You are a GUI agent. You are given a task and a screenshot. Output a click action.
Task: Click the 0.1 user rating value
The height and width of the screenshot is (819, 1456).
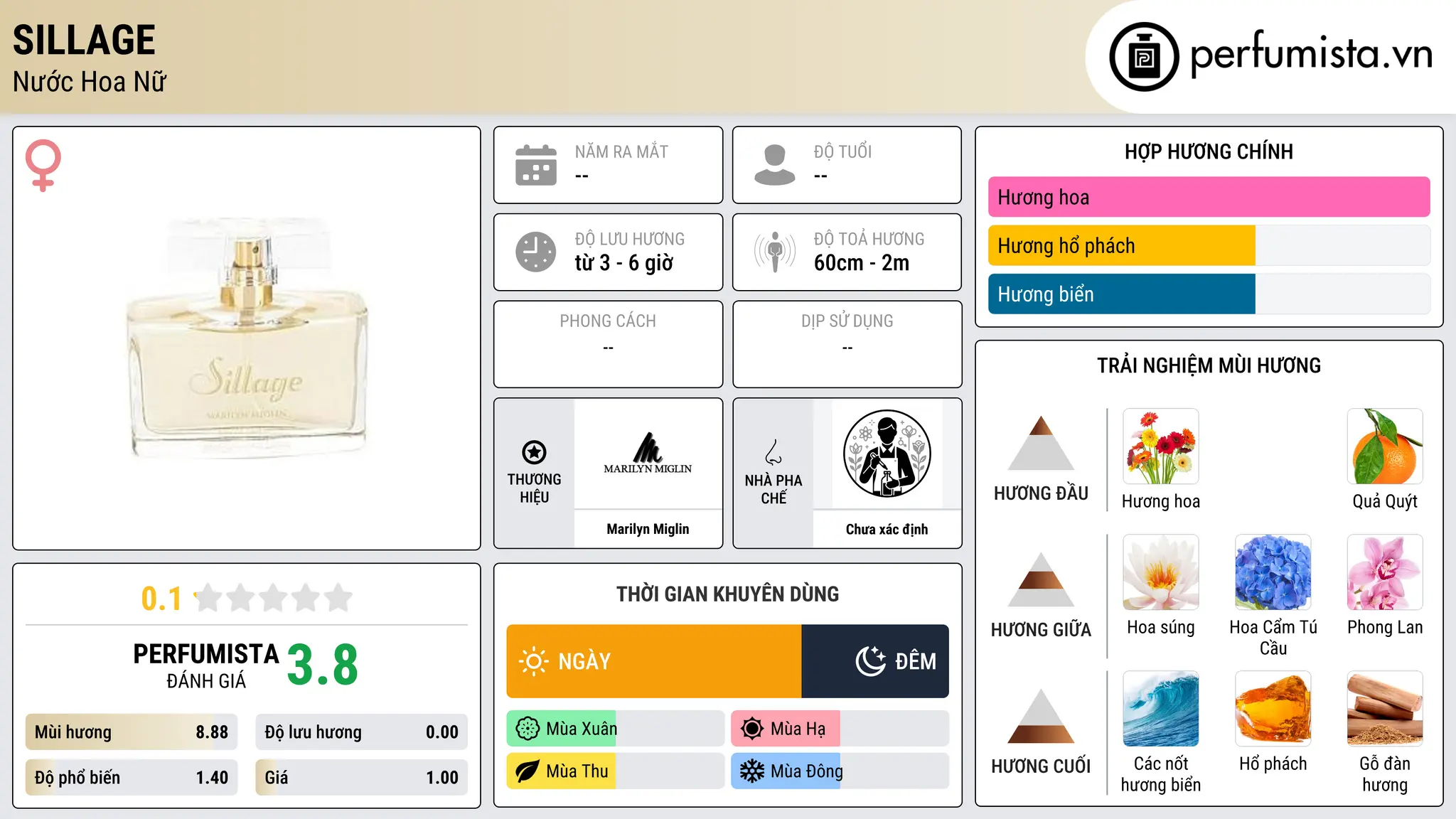(161, 599)
